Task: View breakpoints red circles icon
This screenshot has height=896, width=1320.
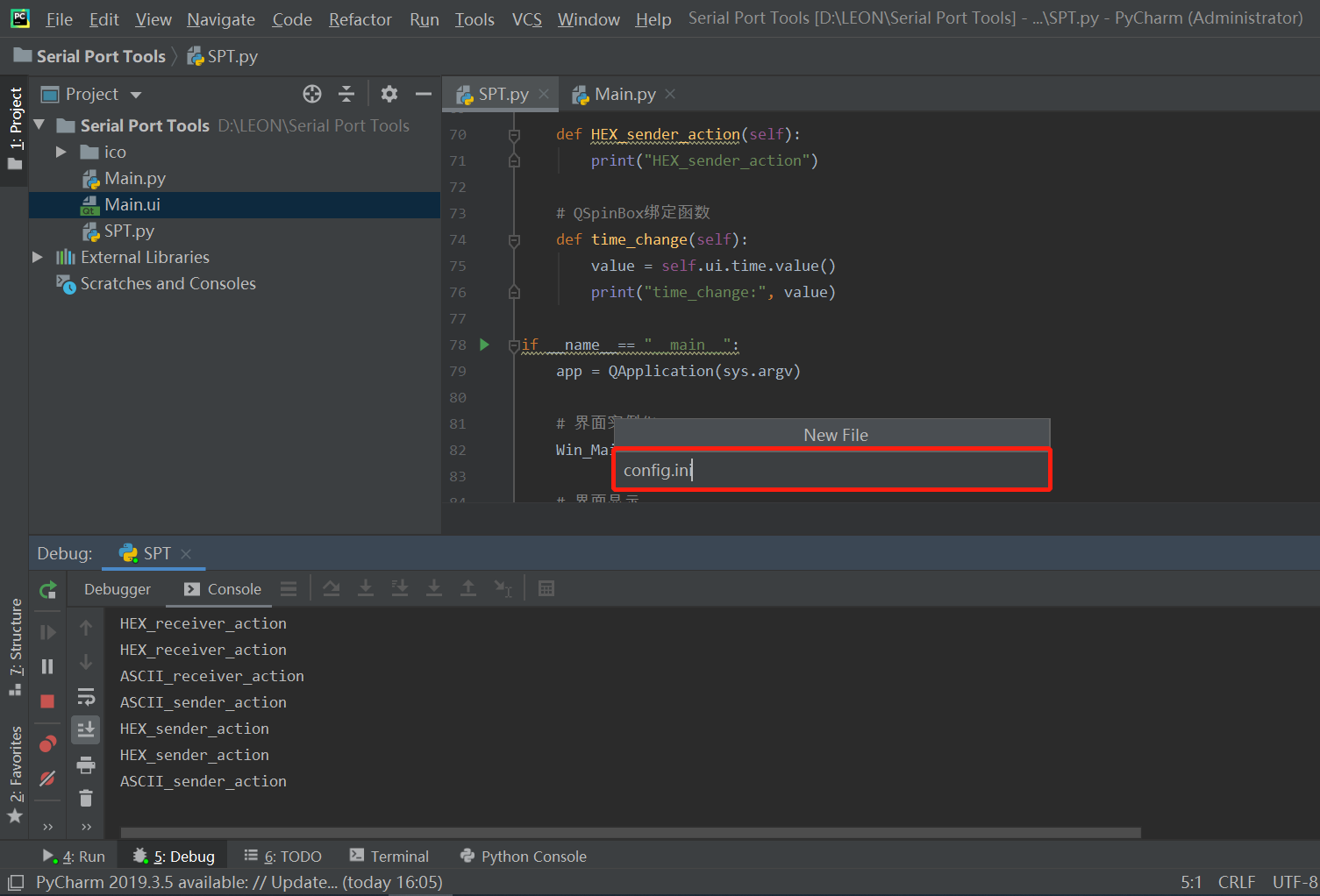Action: 48,744
